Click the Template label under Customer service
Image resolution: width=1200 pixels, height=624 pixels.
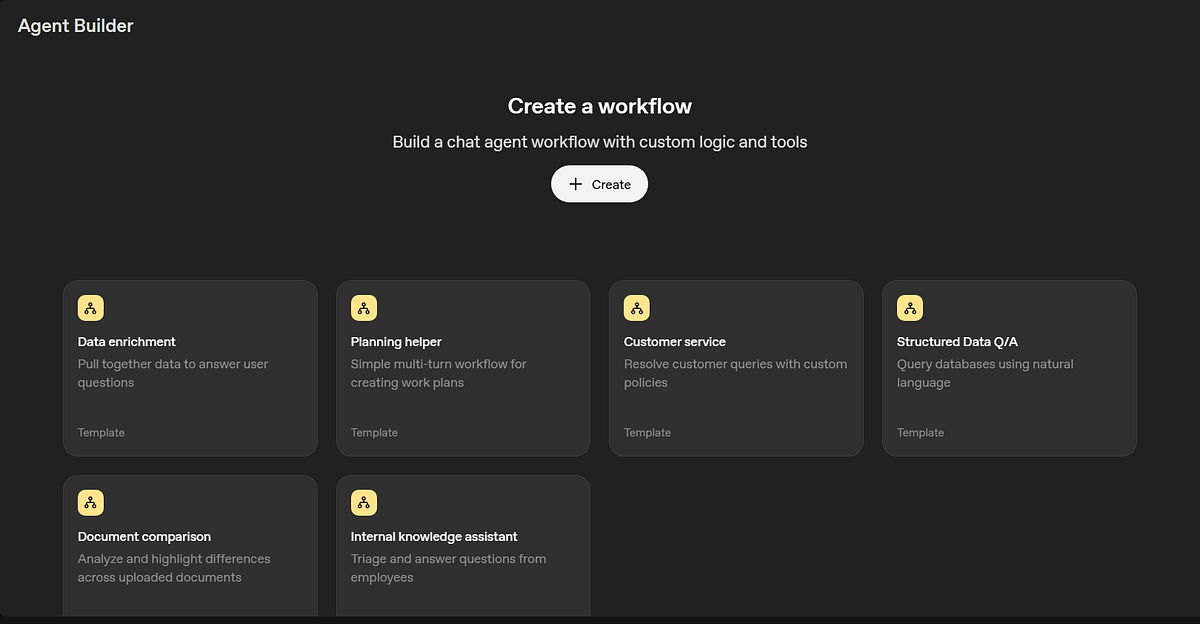click(x=647, y=432)
